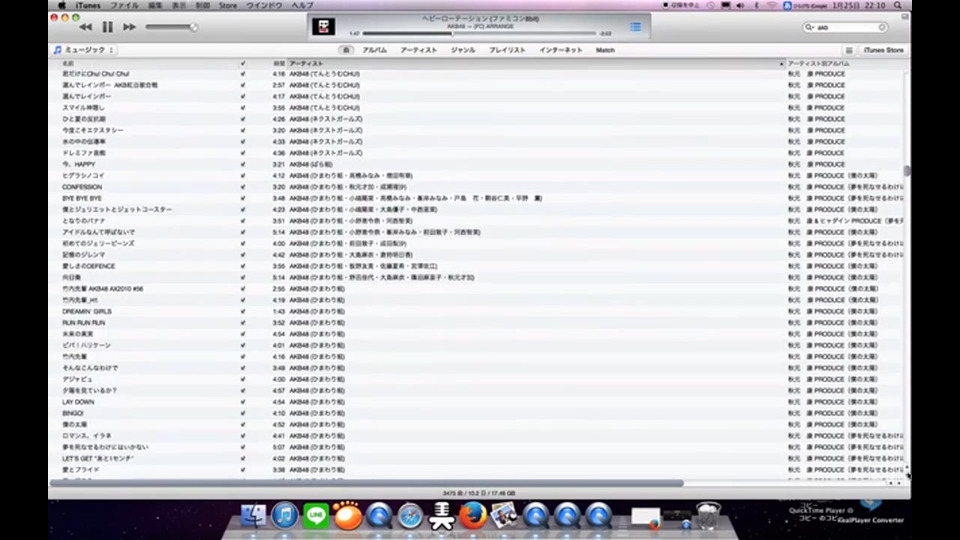Screen dimensions: 960x540
Task: Switch to the インターネット tab
Action: (x=561, y=50)
